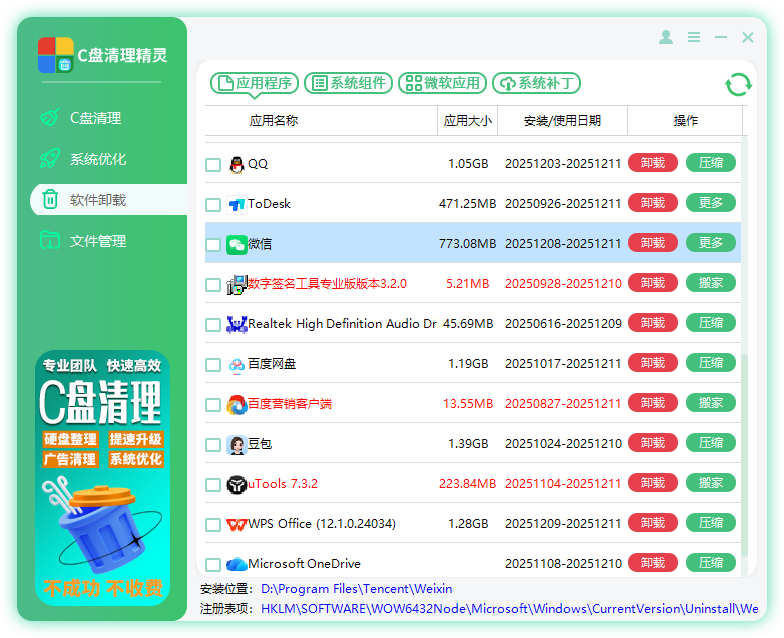Image resolution: width=784 pixels, height=638 pixels.
Task: Switch to 系统组件 tab
Action: pyautogui.click(x=348, y=83)
